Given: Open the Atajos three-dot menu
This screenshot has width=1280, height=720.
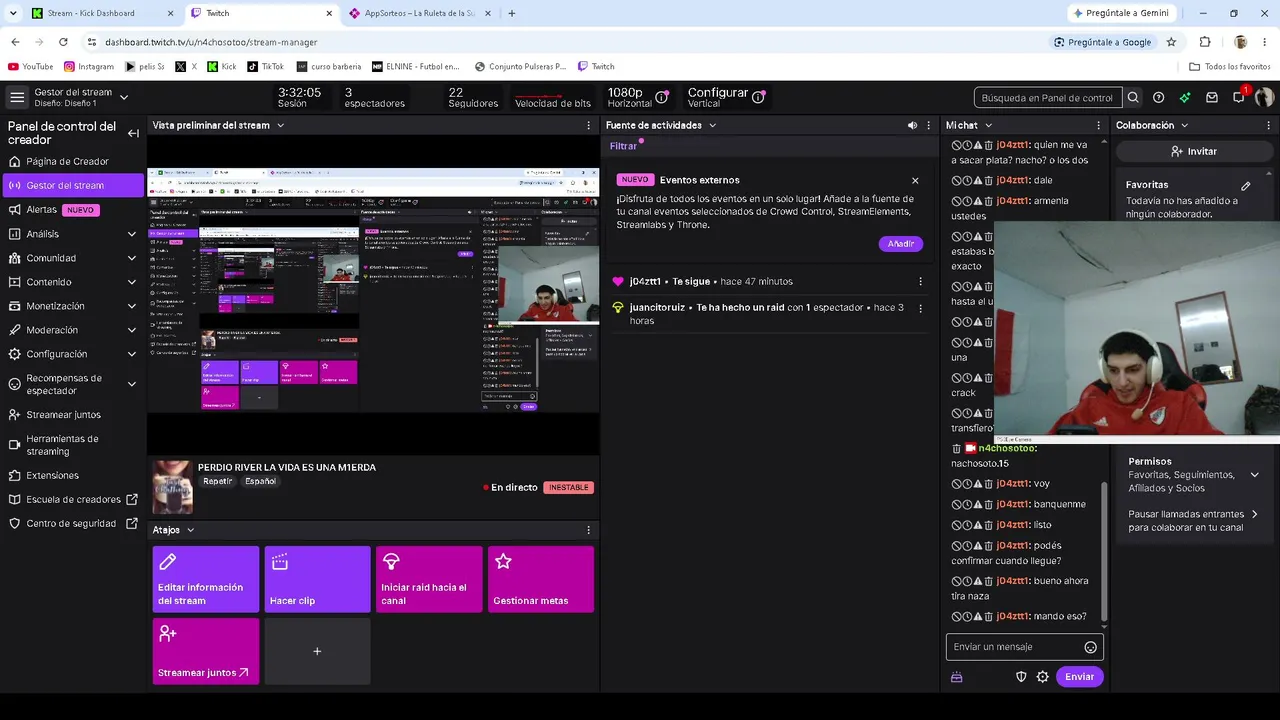Looking at the screenshot, I should (x=588, y=530).
